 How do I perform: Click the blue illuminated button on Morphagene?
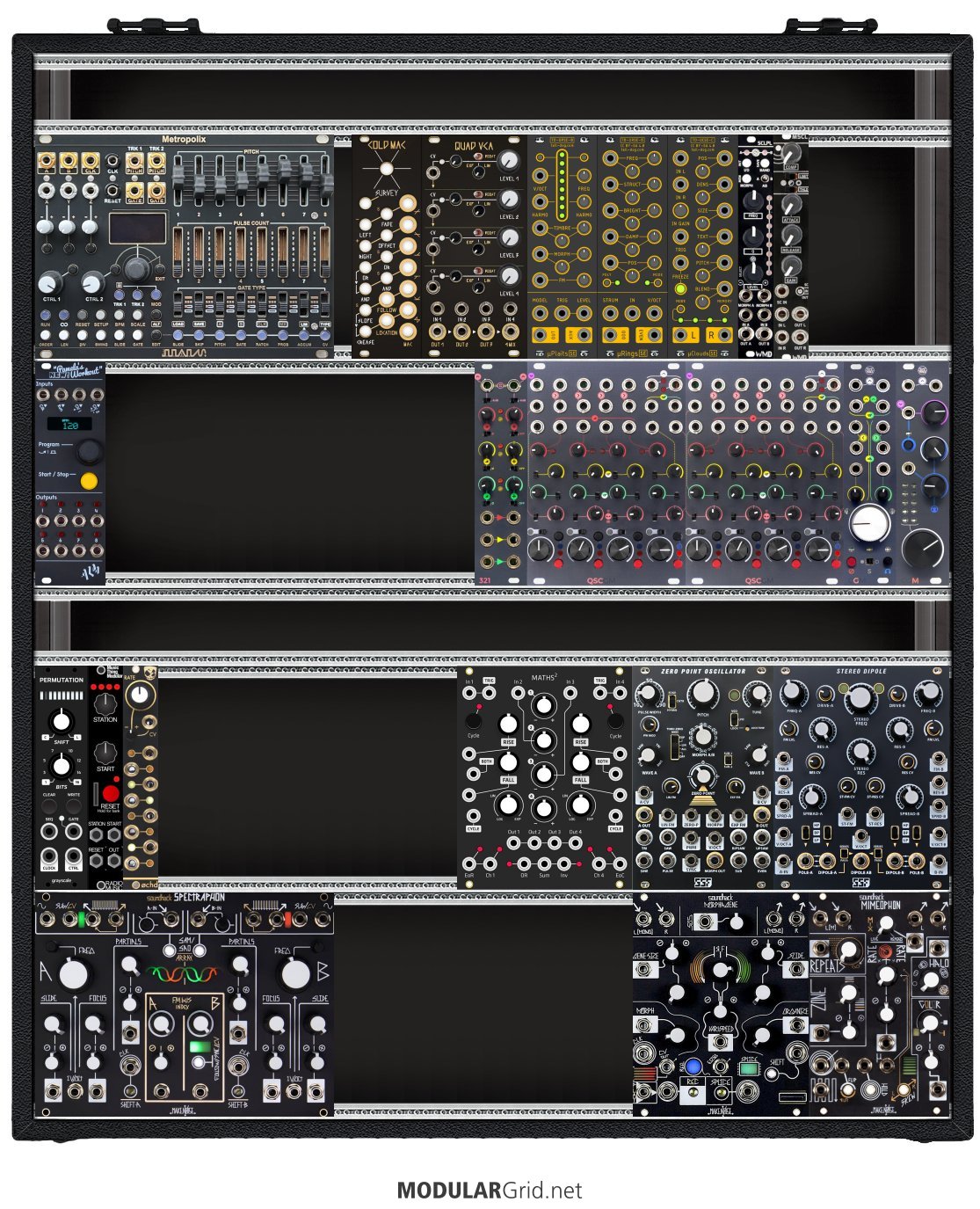tap(693, 1067)
